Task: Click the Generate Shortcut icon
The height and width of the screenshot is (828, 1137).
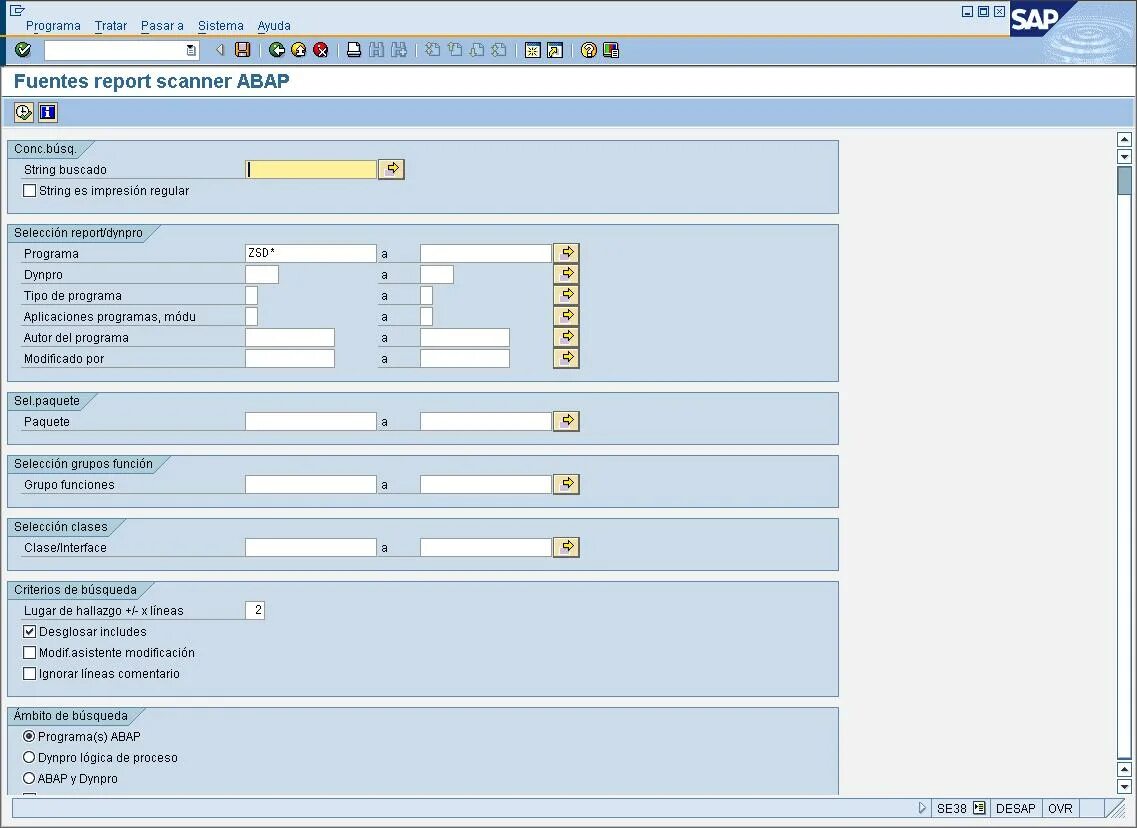Action: (x=555, y=50)
